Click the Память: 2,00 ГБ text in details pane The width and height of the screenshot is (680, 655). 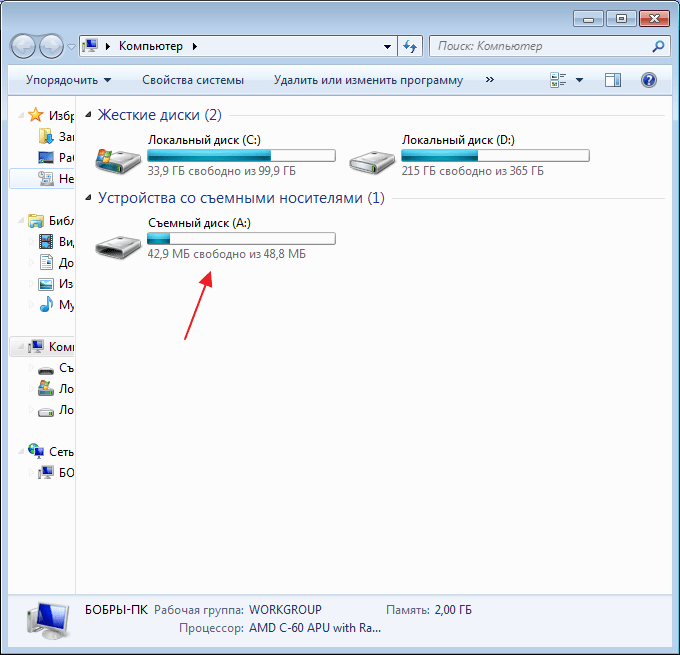click(x=429, y=610)
